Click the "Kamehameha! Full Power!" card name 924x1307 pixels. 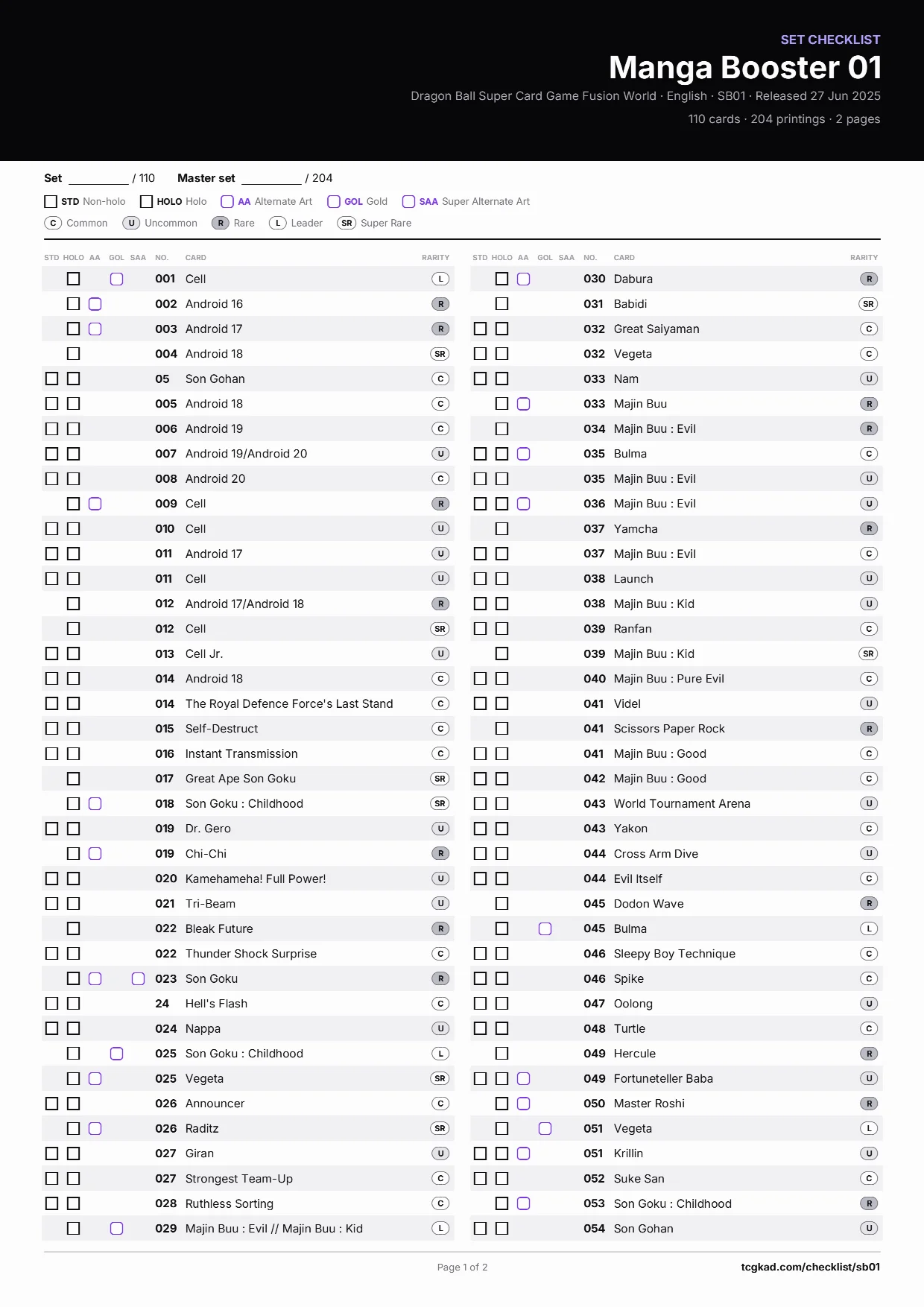(x=256, y=879)
